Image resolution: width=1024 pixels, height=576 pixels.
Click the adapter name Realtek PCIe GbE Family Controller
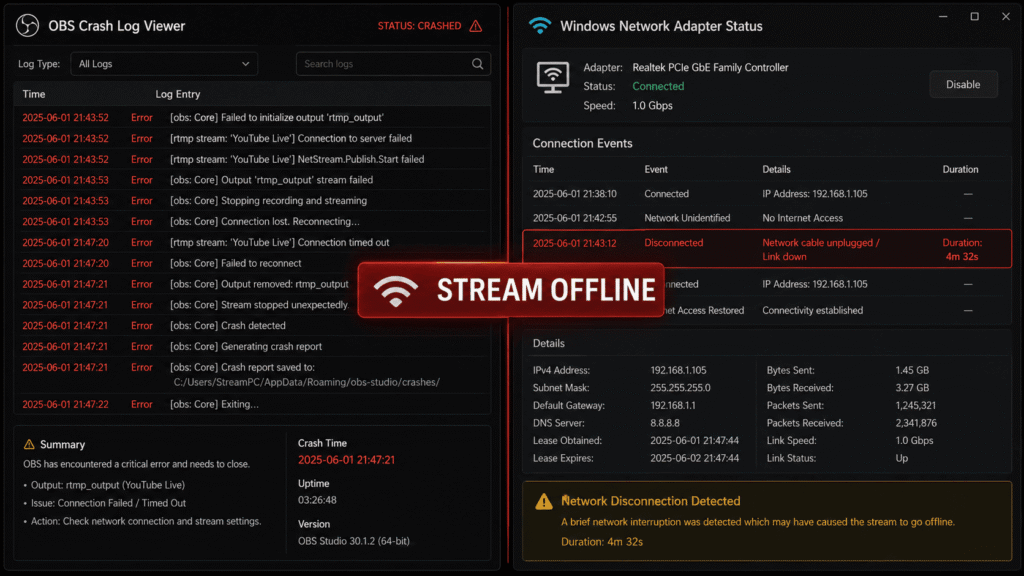point(710,67)
